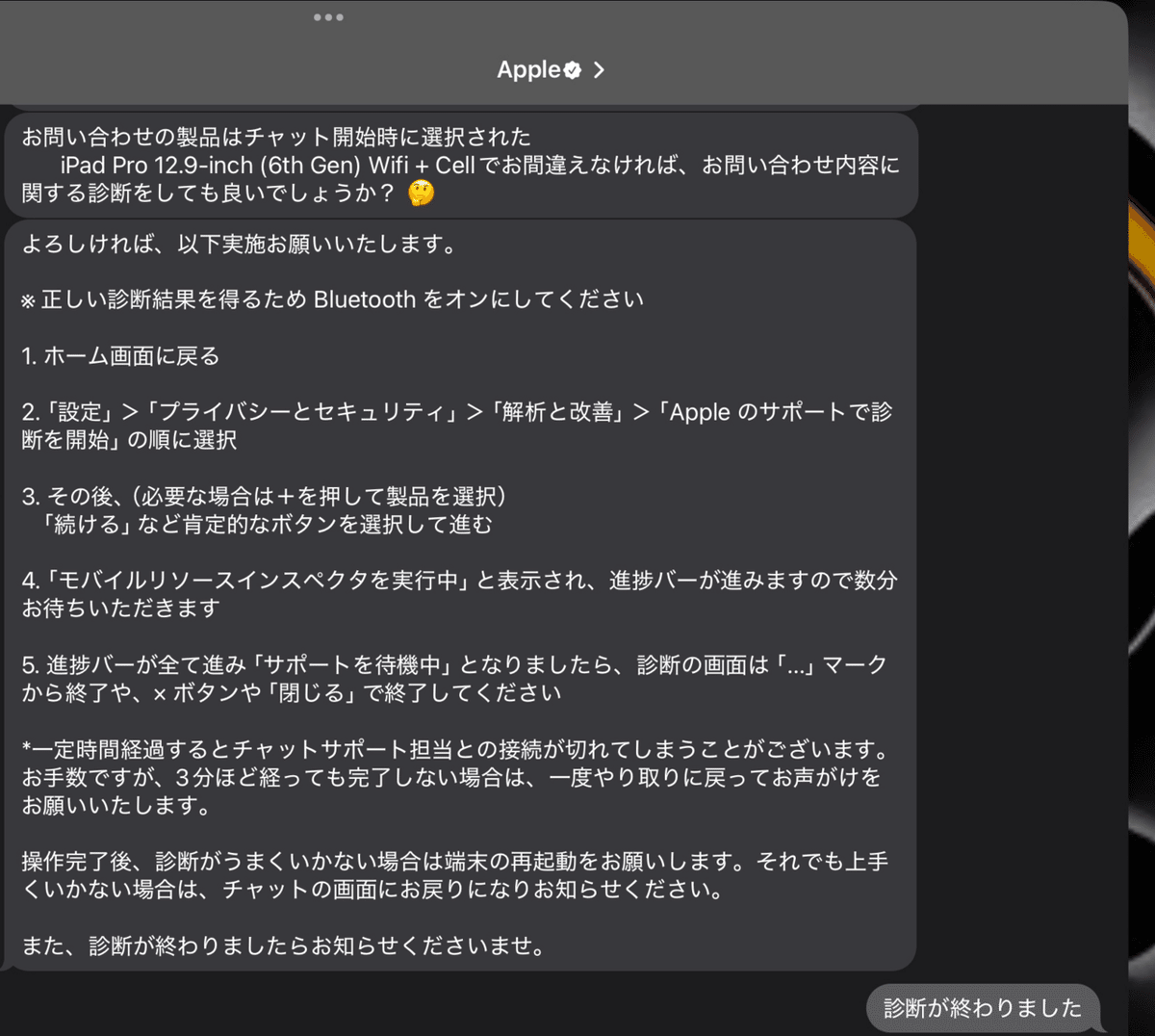This screenshot has width=1155, height=1036.
Task: Tap line "また、診断が終わりましたらお知らせくださいませ。"
Action: click(284, 946)
